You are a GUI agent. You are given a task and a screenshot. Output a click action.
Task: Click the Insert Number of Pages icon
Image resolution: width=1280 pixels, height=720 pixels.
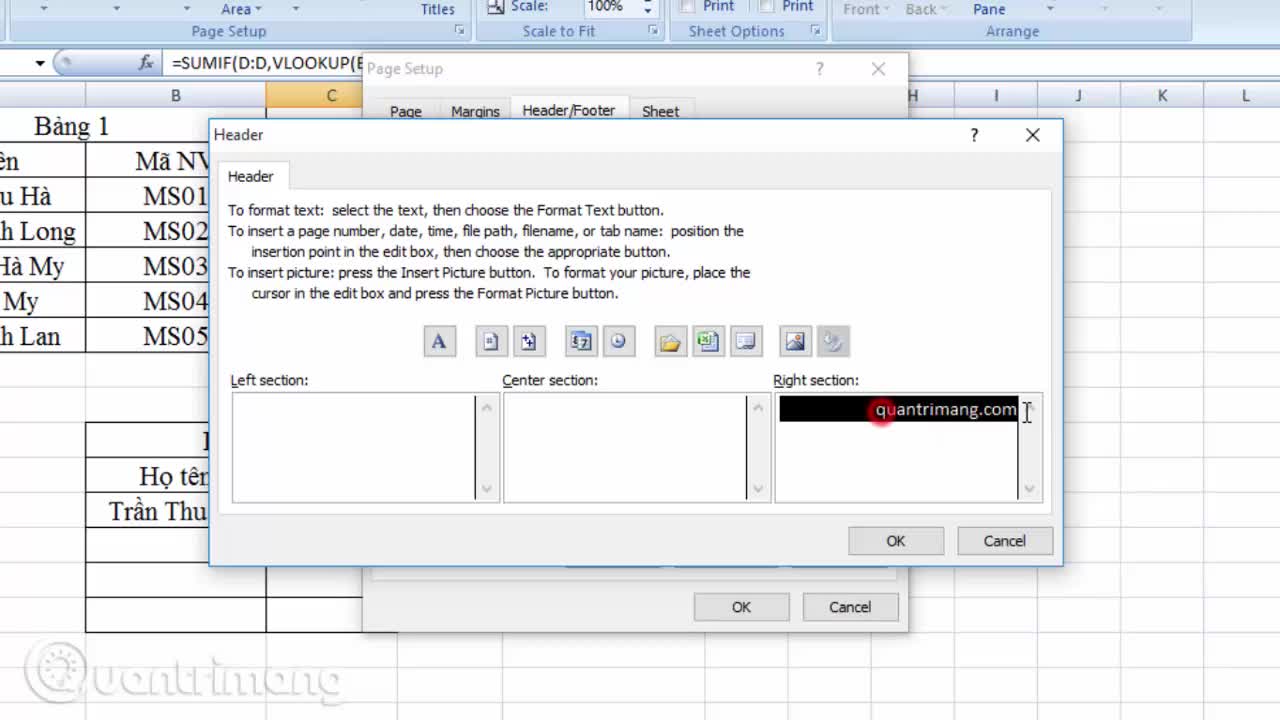point(529,342)
